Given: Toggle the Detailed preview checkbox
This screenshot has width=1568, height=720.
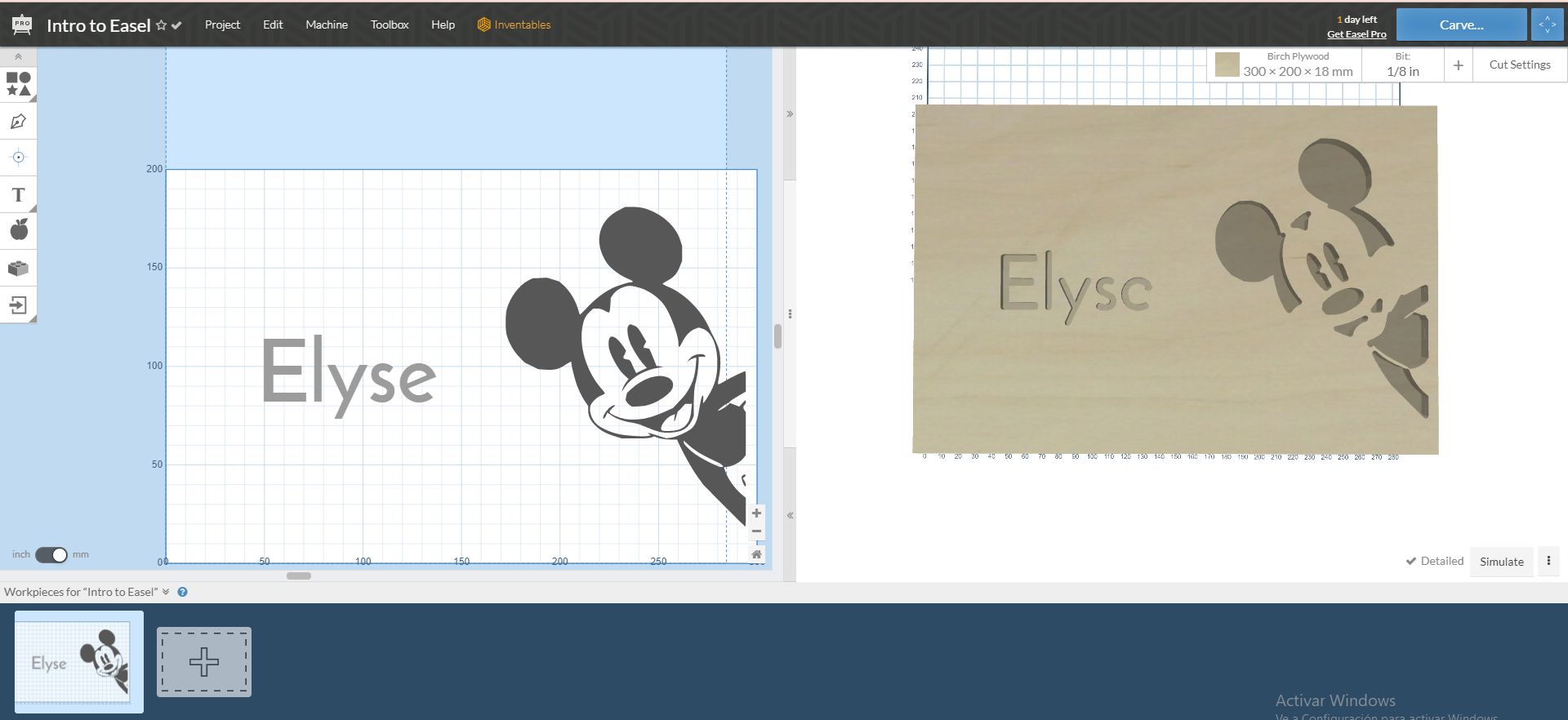Looking at the screenshot, I should pyautogui.click(x=1434, y=561).
